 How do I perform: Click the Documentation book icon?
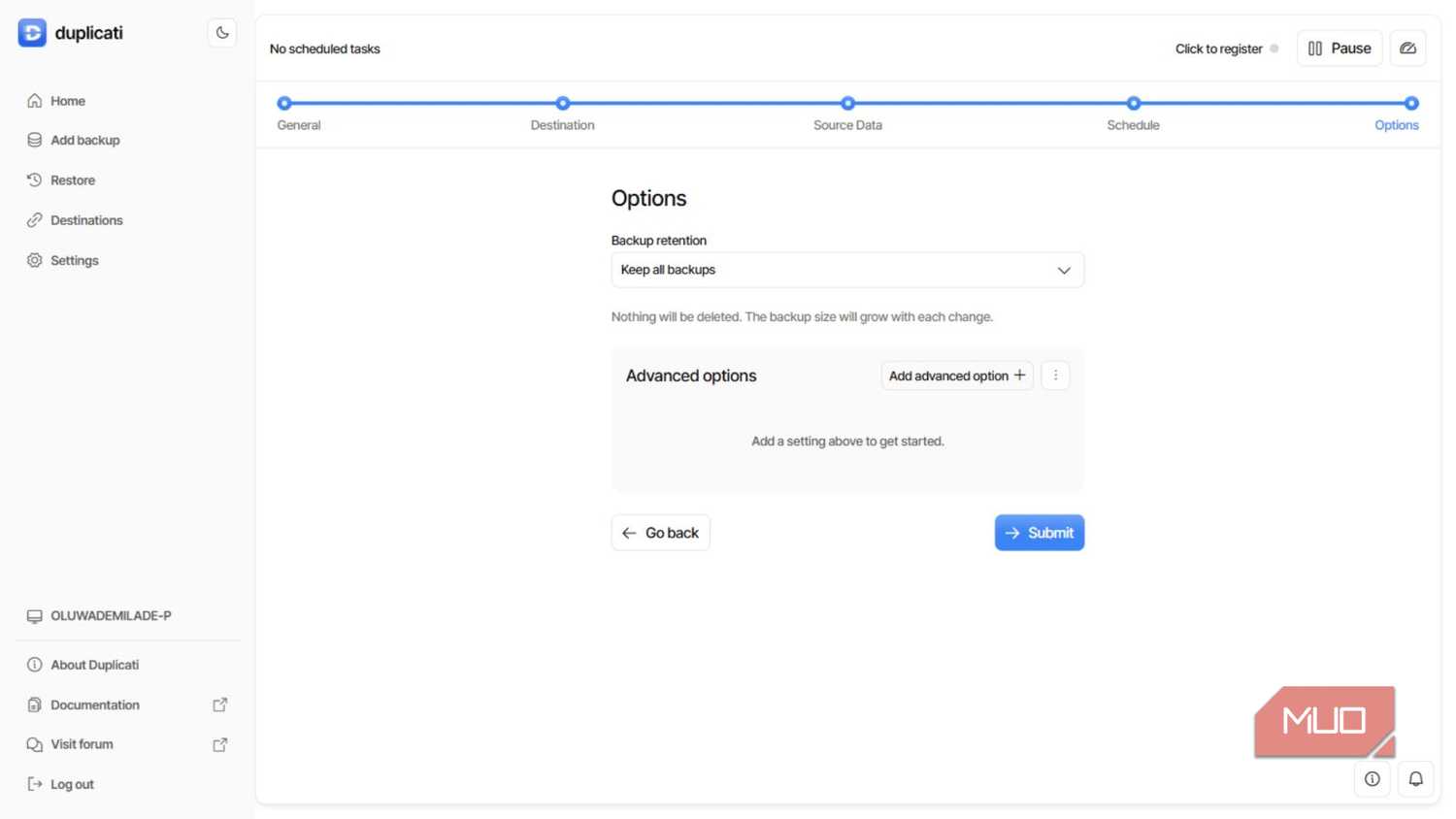pyautogui.click(x=35, y=705)
